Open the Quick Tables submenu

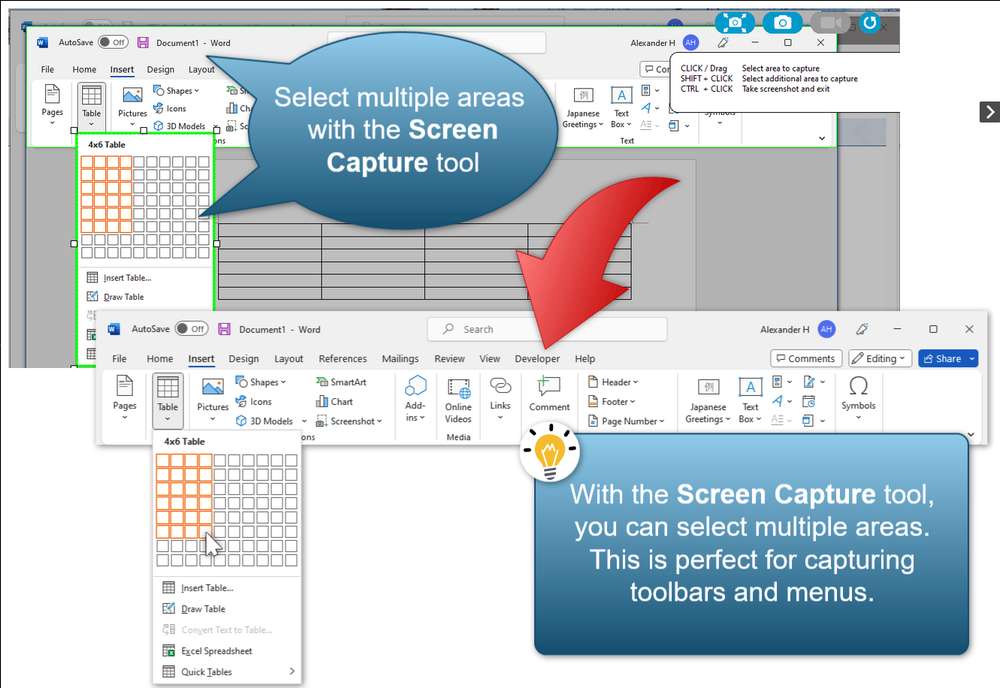[228, 672]
